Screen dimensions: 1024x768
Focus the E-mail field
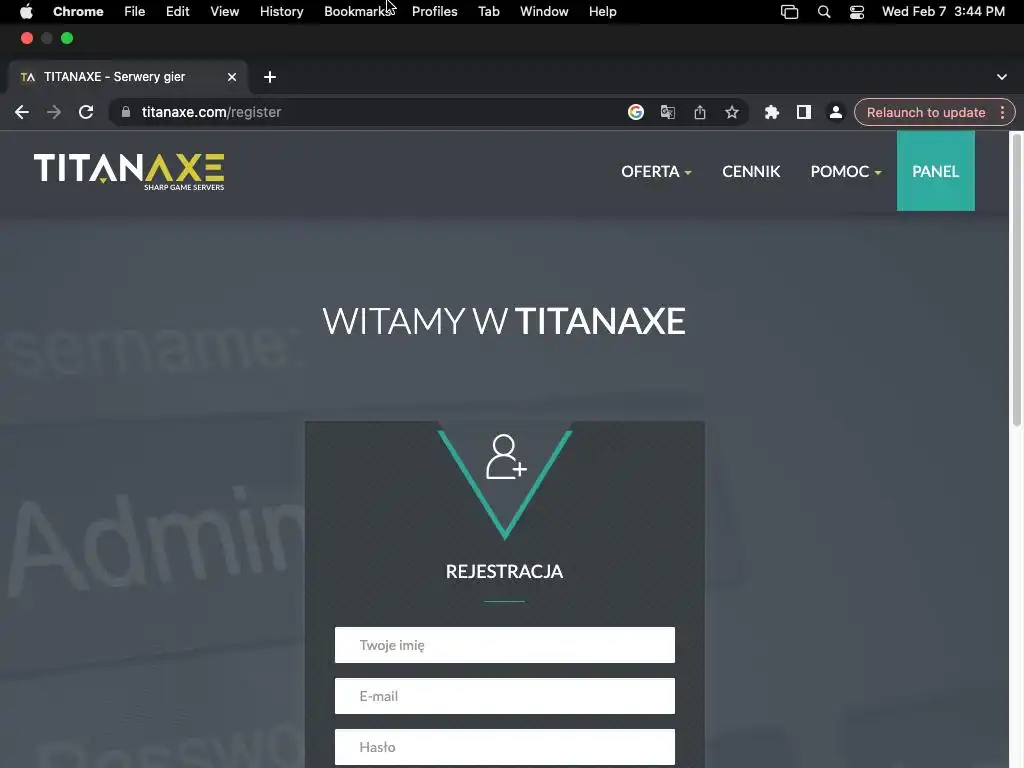point(505,696)
